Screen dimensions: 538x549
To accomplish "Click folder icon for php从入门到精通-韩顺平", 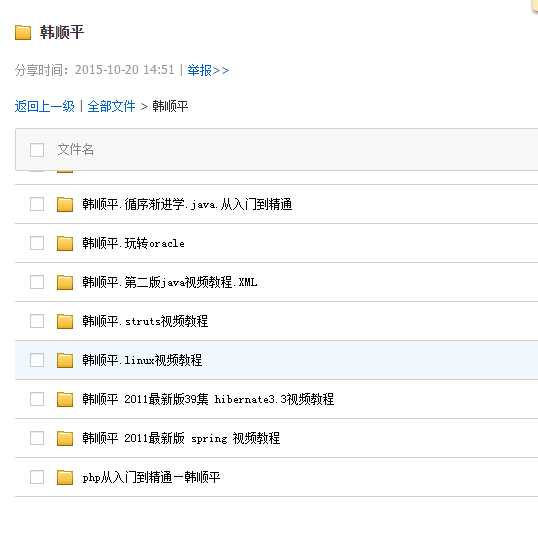I will tap(65, 478).
